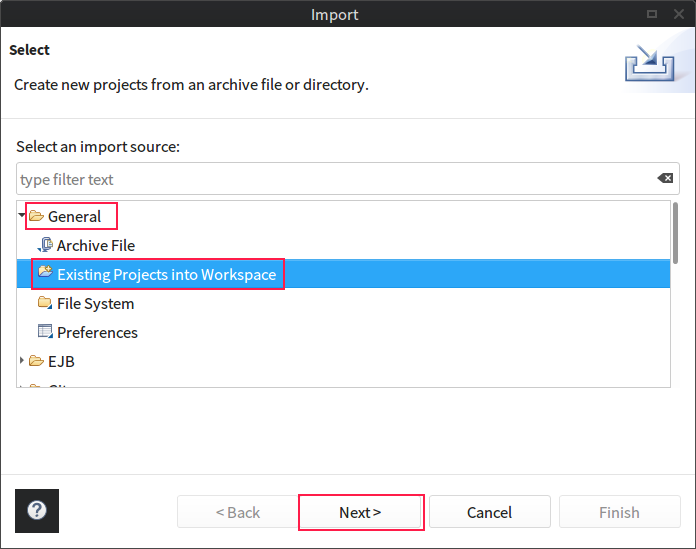Collapse the General tree node
Viewport: 696px width, 549px height.
[x=21, y=215]
